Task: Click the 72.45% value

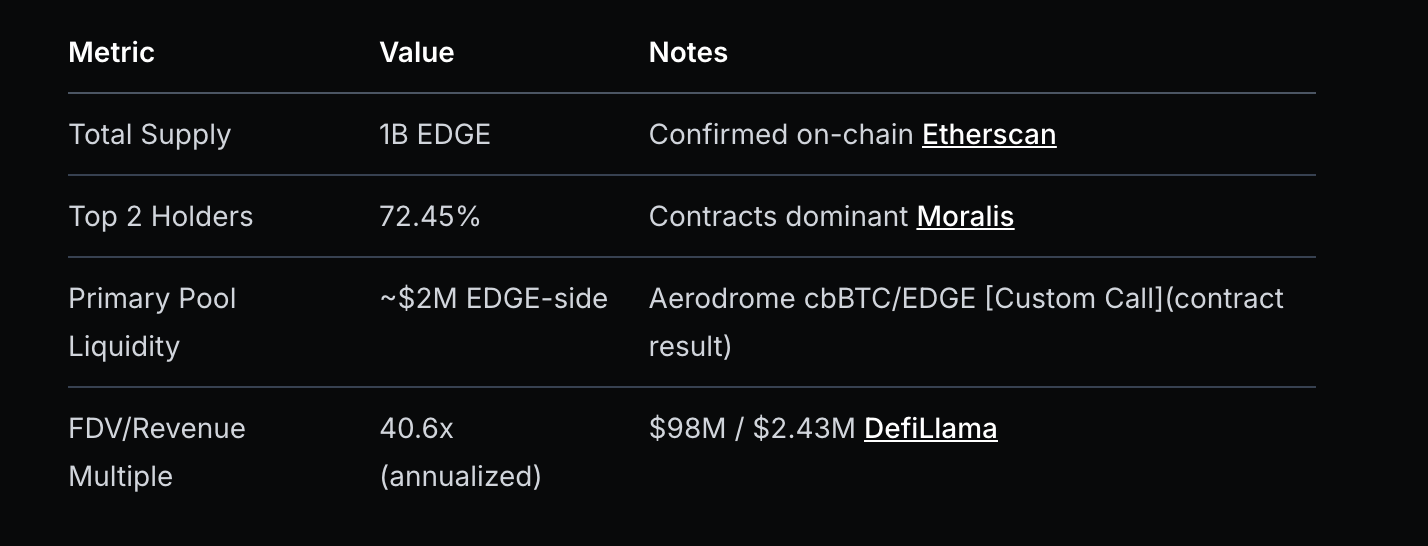Action: click(x=429, y=216)
